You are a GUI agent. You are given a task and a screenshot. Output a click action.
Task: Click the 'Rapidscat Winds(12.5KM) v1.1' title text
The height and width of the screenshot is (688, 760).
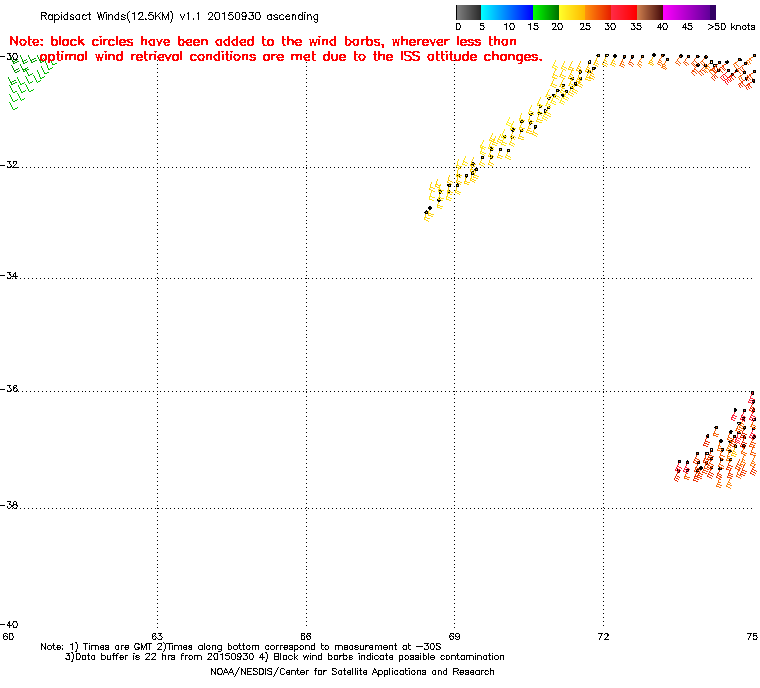pyautogui.click(x=121, y=16)
